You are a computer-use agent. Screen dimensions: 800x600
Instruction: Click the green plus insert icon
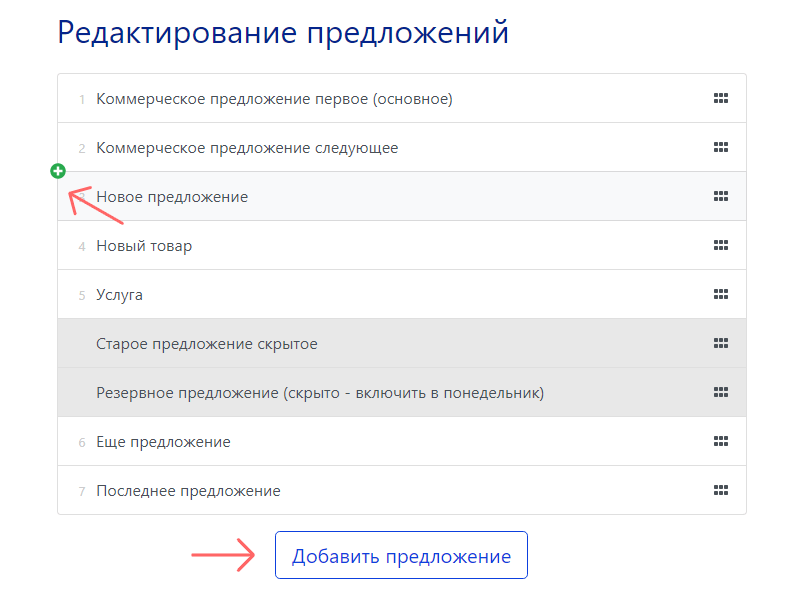coord(58,171)
